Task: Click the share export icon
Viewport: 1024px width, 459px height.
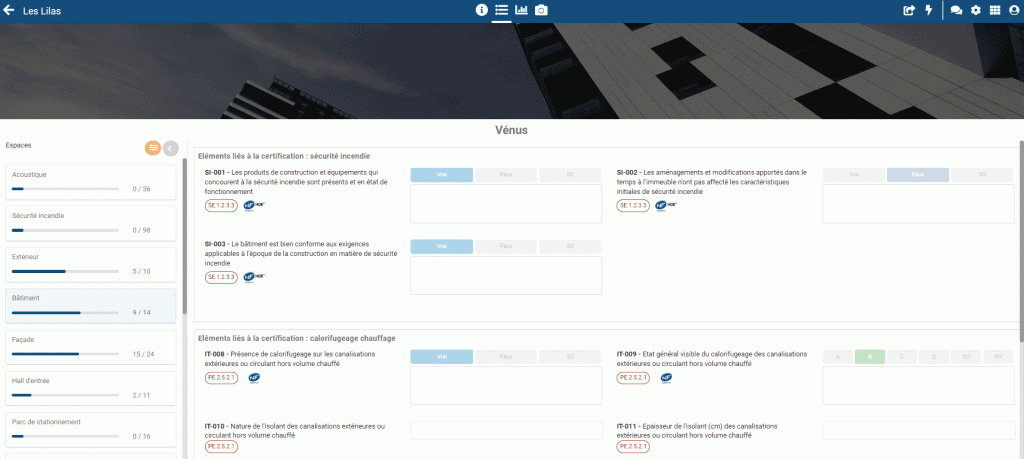Action: click(x=909, y=11)
